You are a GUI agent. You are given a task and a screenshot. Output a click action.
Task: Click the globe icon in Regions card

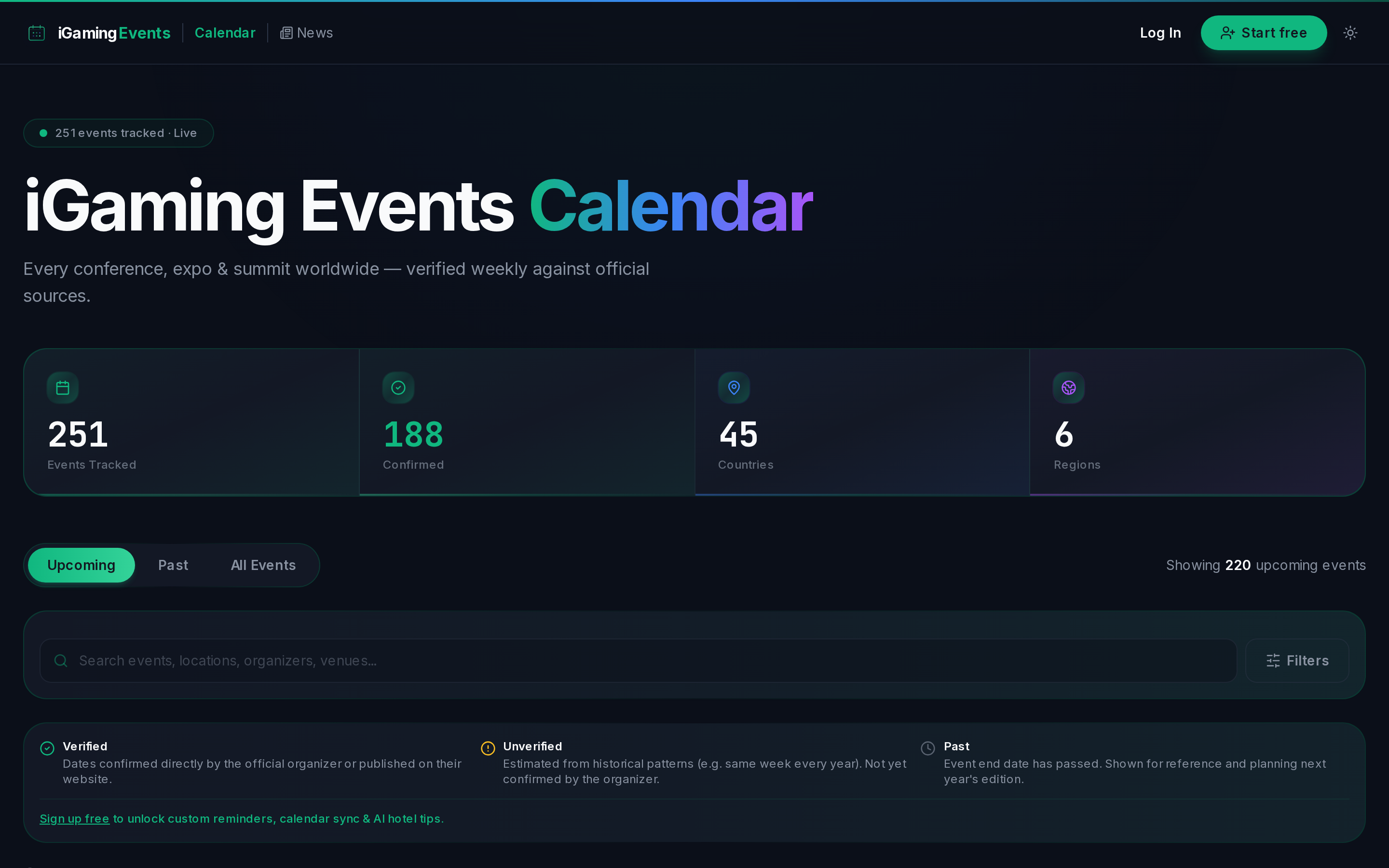1069,388
